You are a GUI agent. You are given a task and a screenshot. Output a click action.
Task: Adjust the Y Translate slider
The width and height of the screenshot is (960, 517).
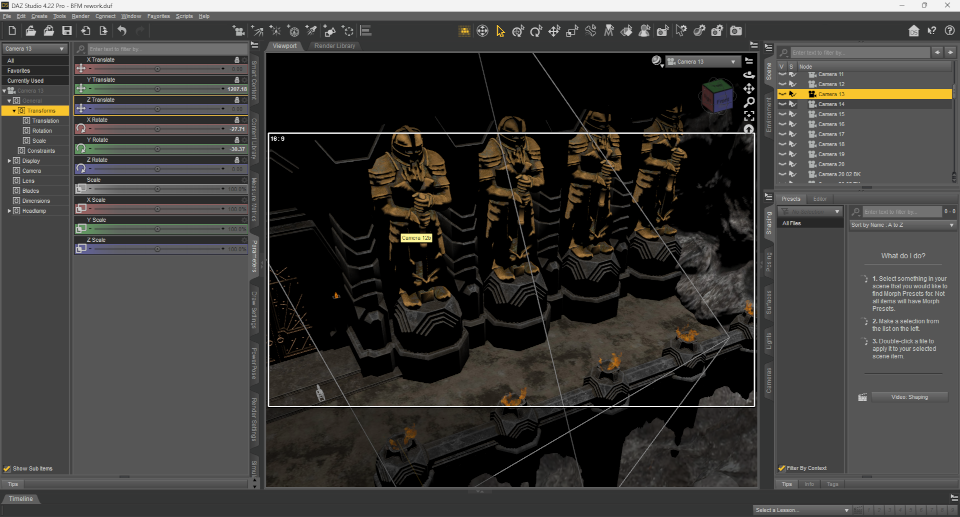pyautogui.click(x=157, y=89)
